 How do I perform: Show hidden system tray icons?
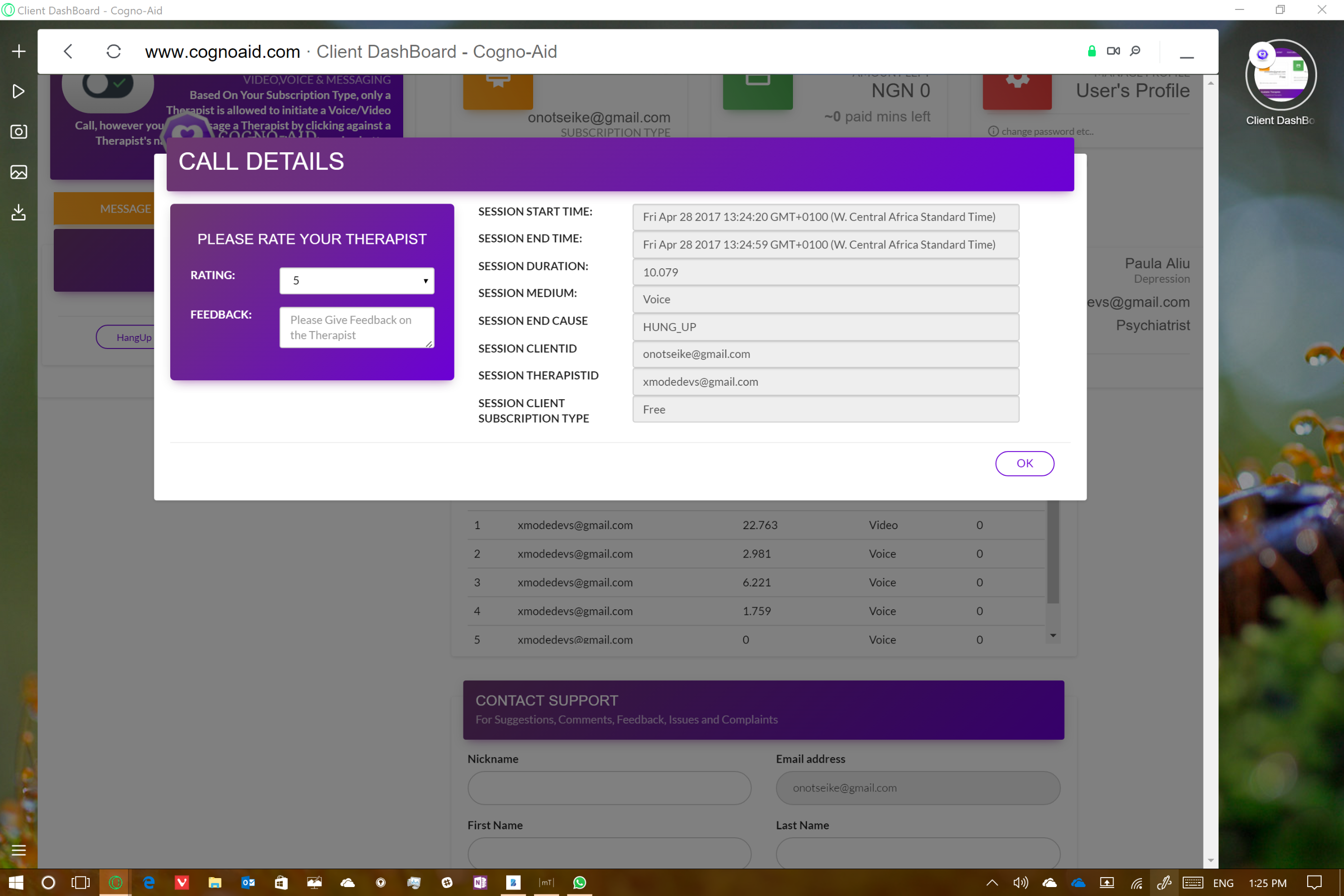(993, 882)
